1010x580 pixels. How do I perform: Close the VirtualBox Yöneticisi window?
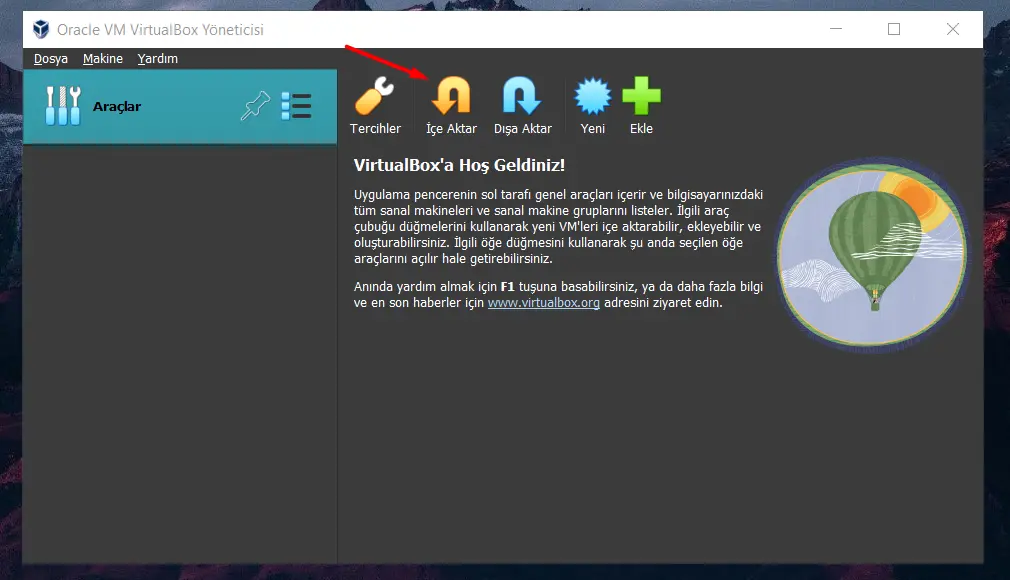pos(953,29)
